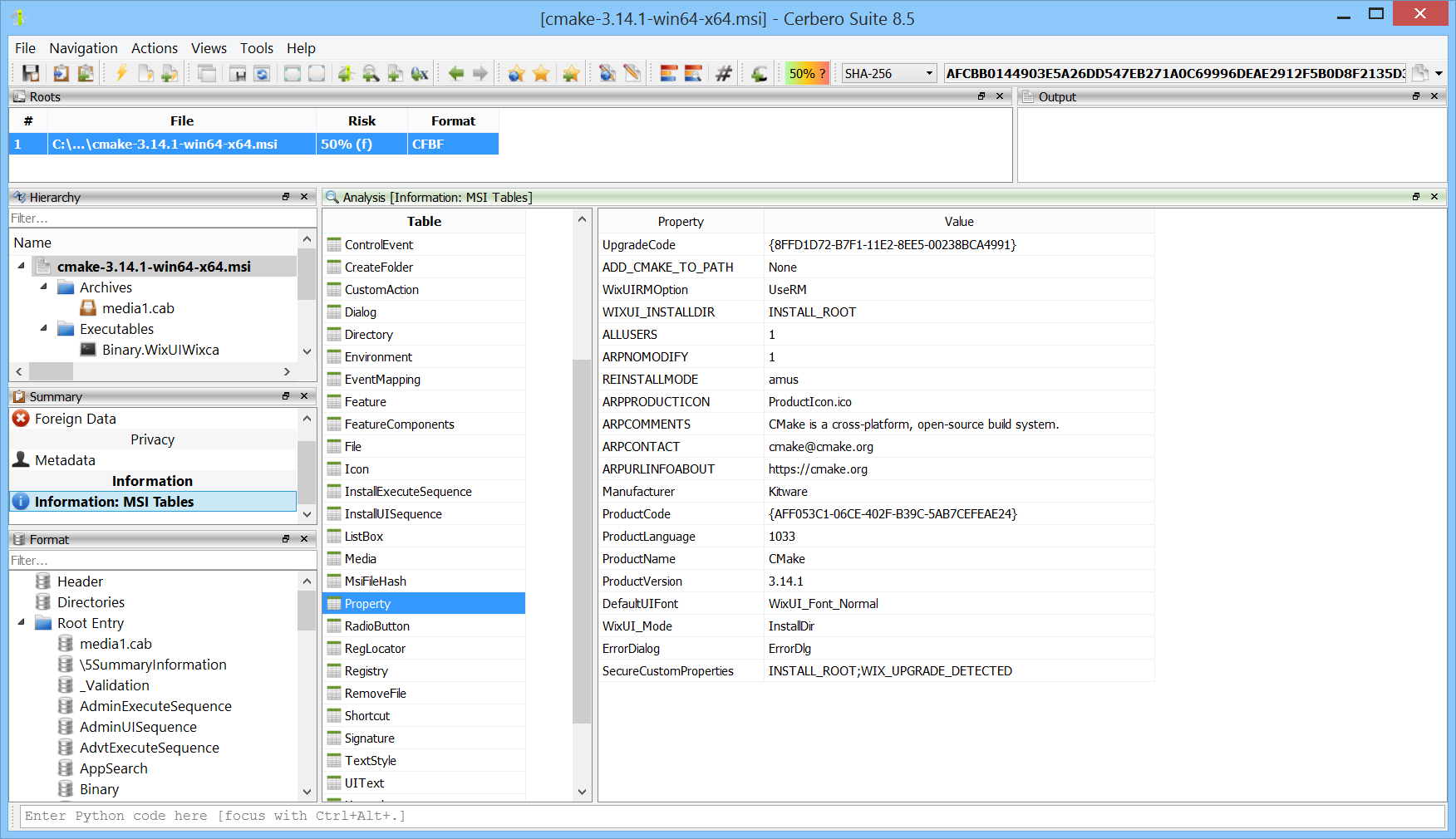1456x839 pixels.
Task: Go back with the green left arrow
Action: click(x=456, y=74)
